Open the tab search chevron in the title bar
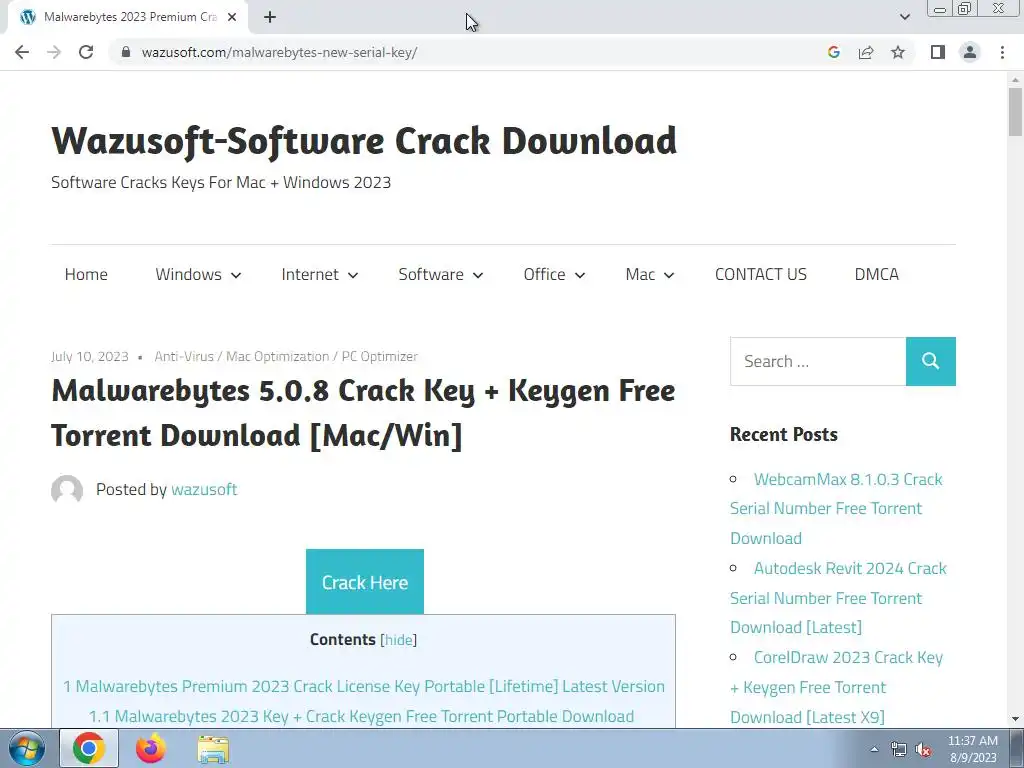Image resolution: width=1024 pixels, height=768 pixels. [x=904, y=17]
